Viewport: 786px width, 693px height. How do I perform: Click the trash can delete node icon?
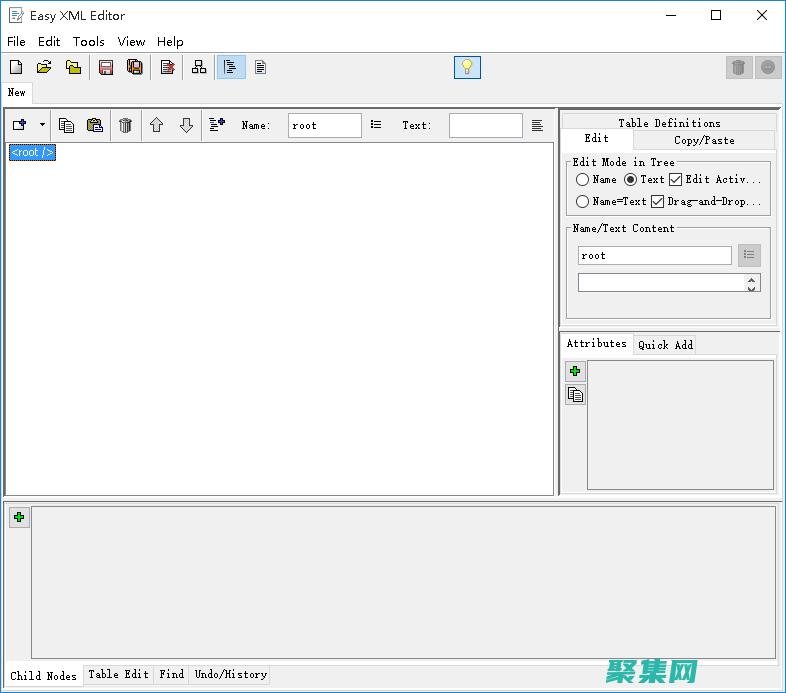(x=125, y=125)
